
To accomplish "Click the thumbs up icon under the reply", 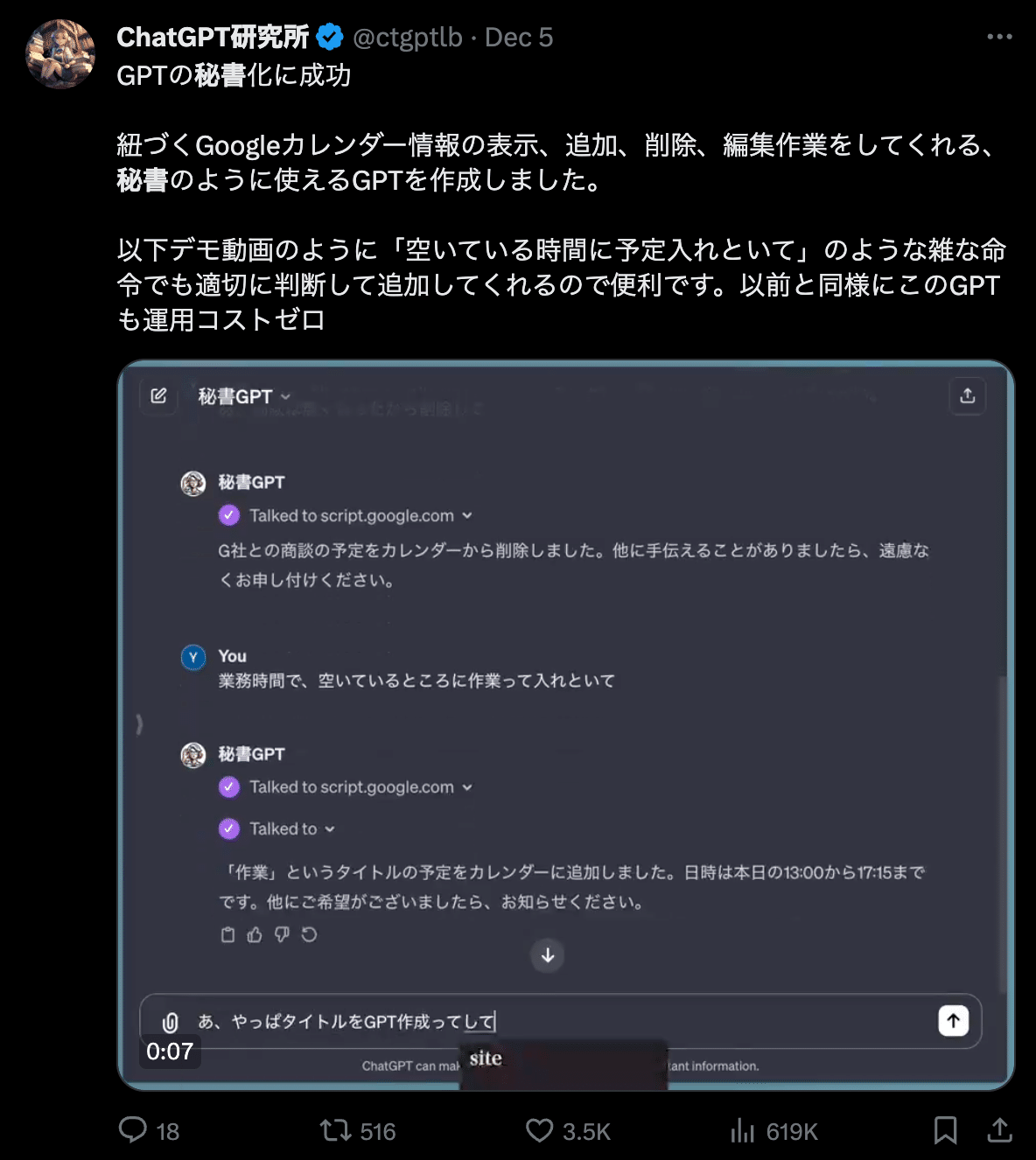I will point(255,934).
